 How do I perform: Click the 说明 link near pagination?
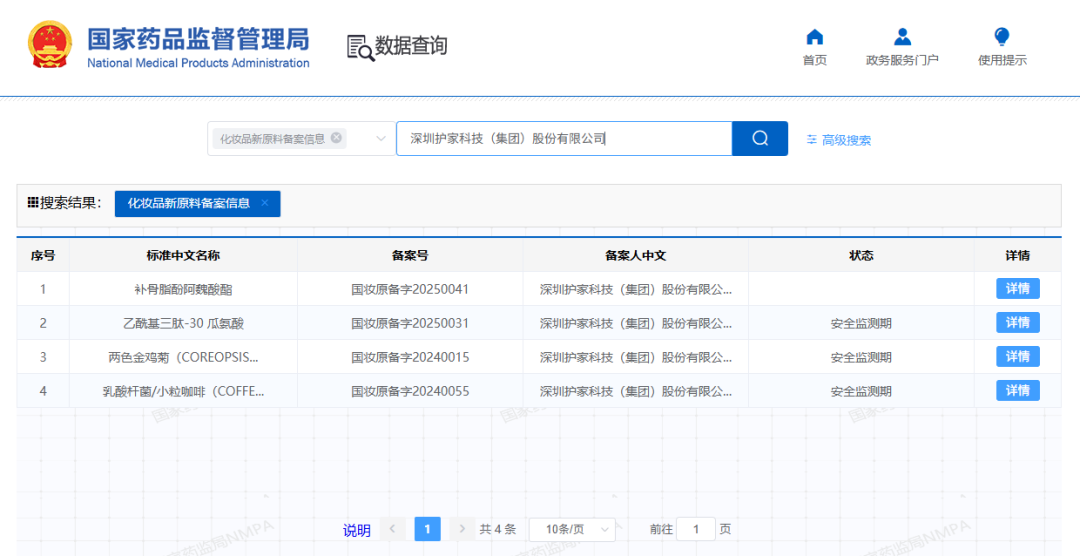[x=356, y=530]
